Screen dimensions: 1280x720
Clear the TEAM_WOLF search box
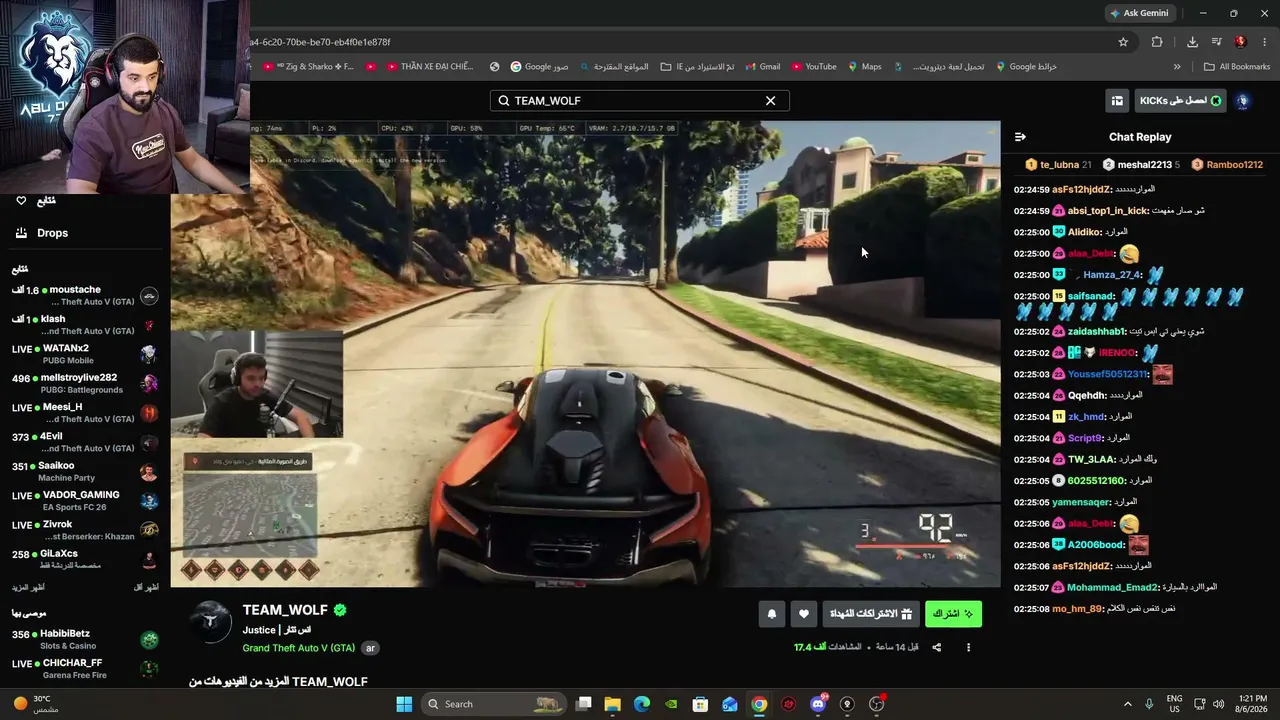coord(770,101)
